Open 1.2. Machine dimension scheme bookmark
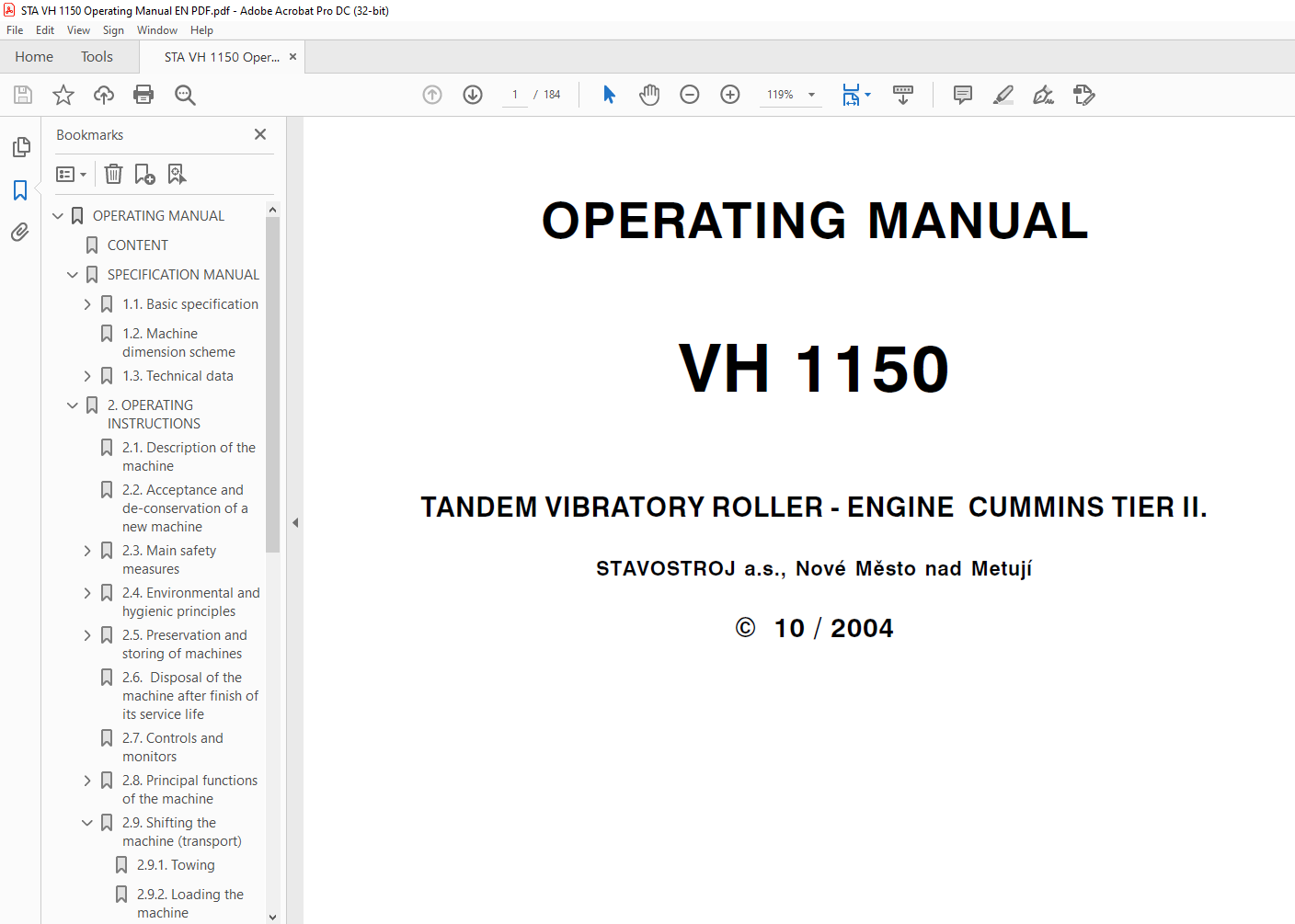 [x=178, y=343]
